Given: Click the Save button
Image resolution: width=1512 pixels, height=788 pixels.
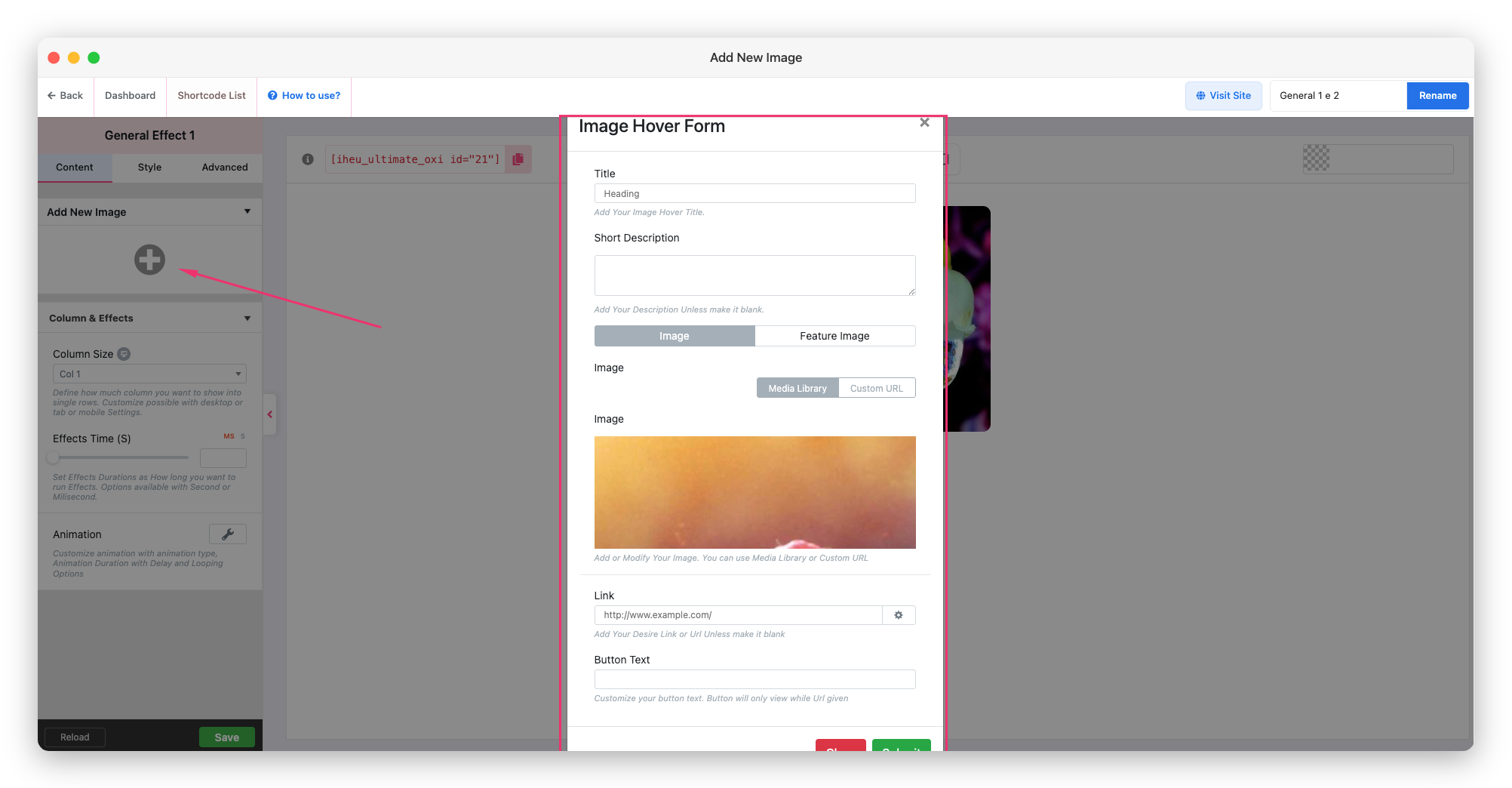Looking at the screenshot, I should (x=227, y=737).
